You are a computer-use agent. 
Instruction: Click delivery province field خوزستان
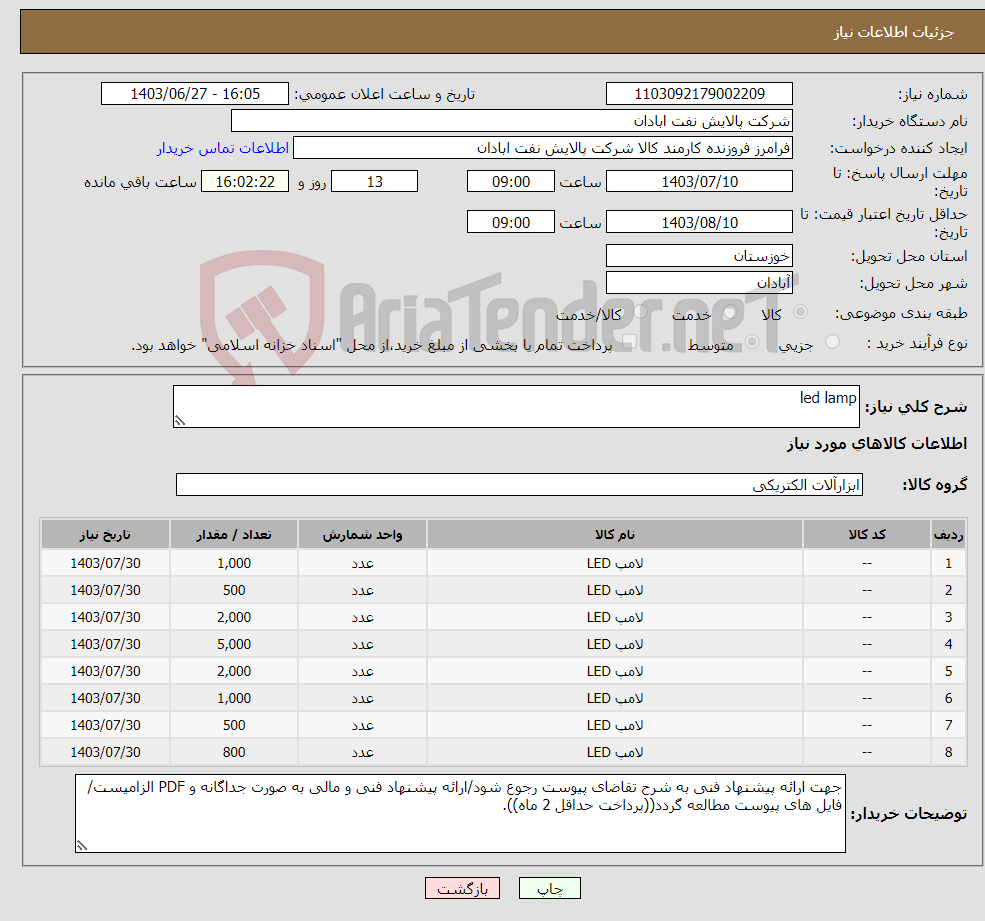(699, 256)
